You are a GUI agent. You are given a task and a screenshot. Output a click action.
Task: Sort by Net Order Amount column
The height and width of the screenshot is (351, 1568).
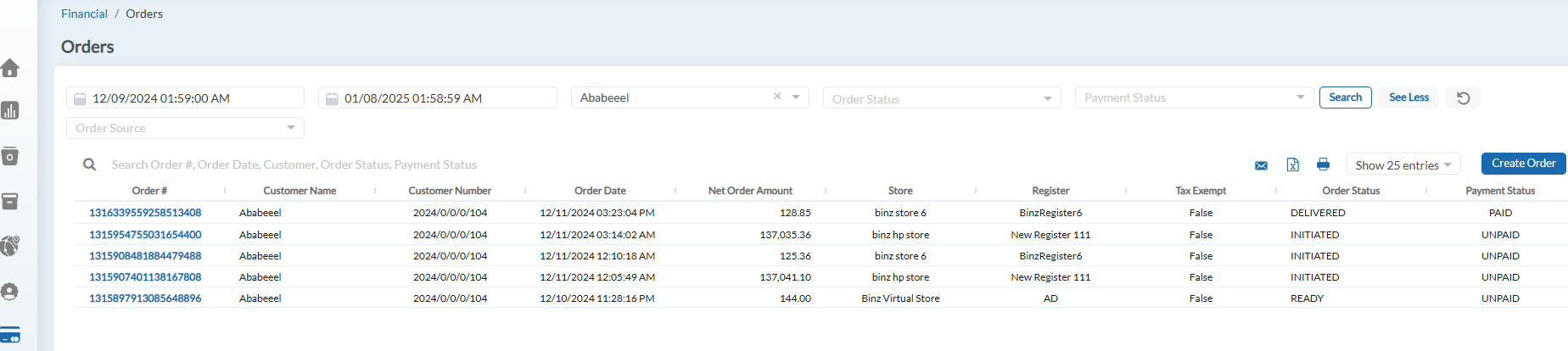(x=750, y=191)
